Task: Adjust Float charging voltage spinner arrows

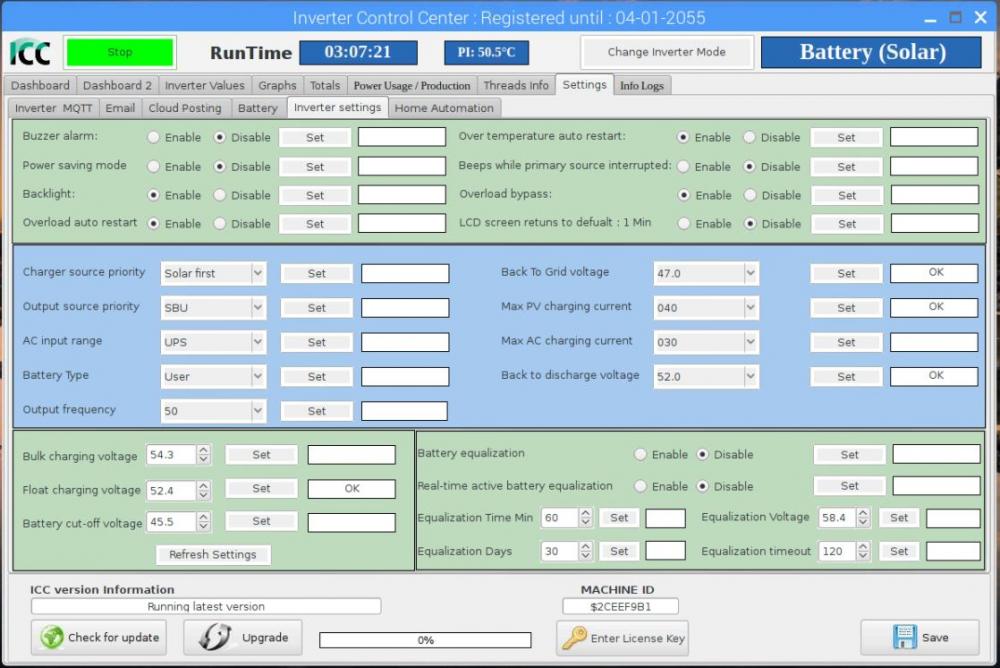Action: (203, 490)
